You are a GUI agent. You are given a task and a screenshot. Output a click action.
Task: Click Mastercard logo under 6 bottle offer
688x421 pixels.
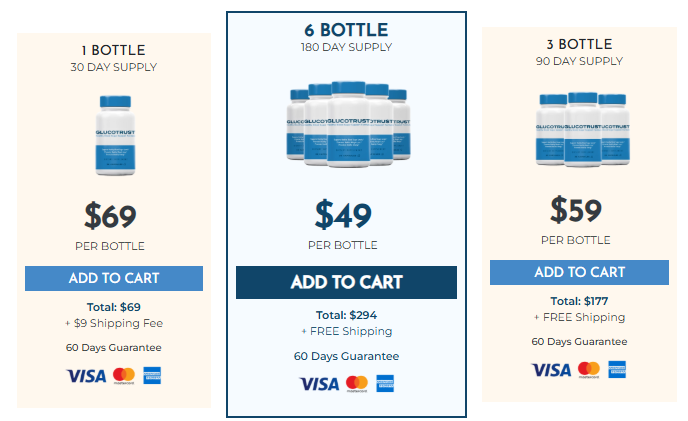point(357,384)
